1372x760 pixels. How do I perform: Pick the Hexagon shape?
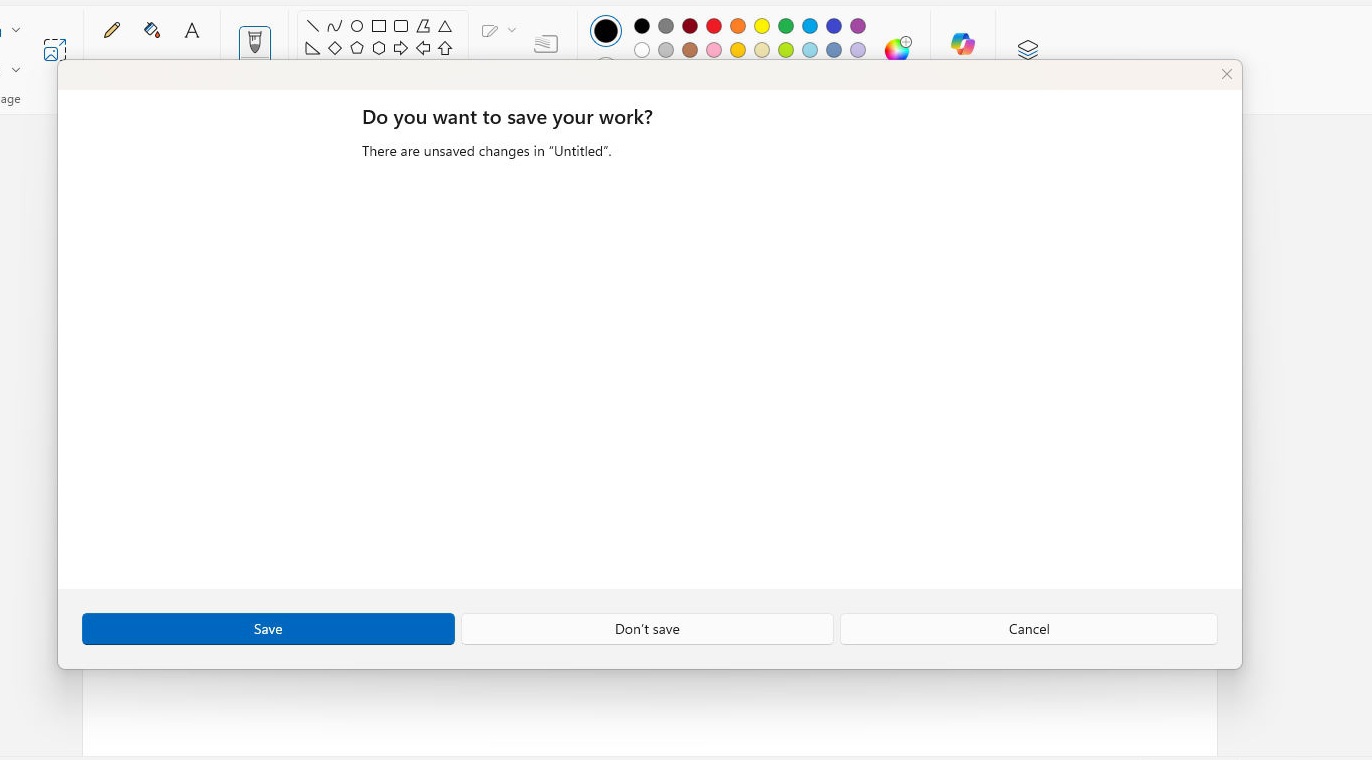tap(379, 48)
